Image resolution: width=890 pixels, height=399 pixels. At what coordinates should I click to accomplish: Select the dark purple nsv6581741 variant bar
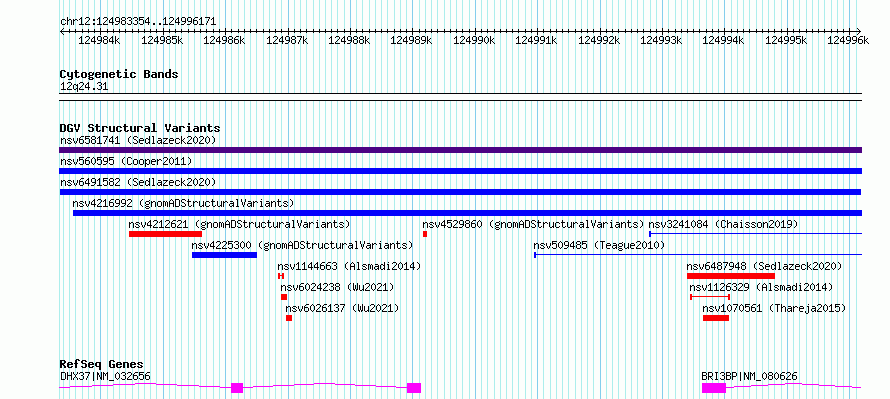coord(460,150)
